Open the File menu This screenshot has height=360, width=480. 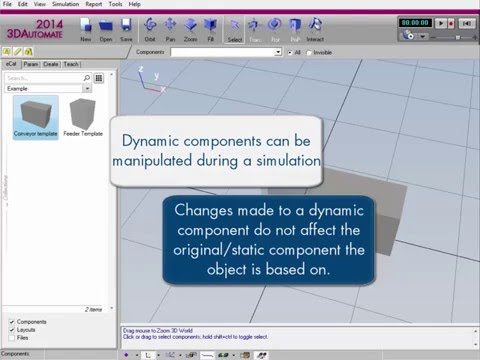7,4
